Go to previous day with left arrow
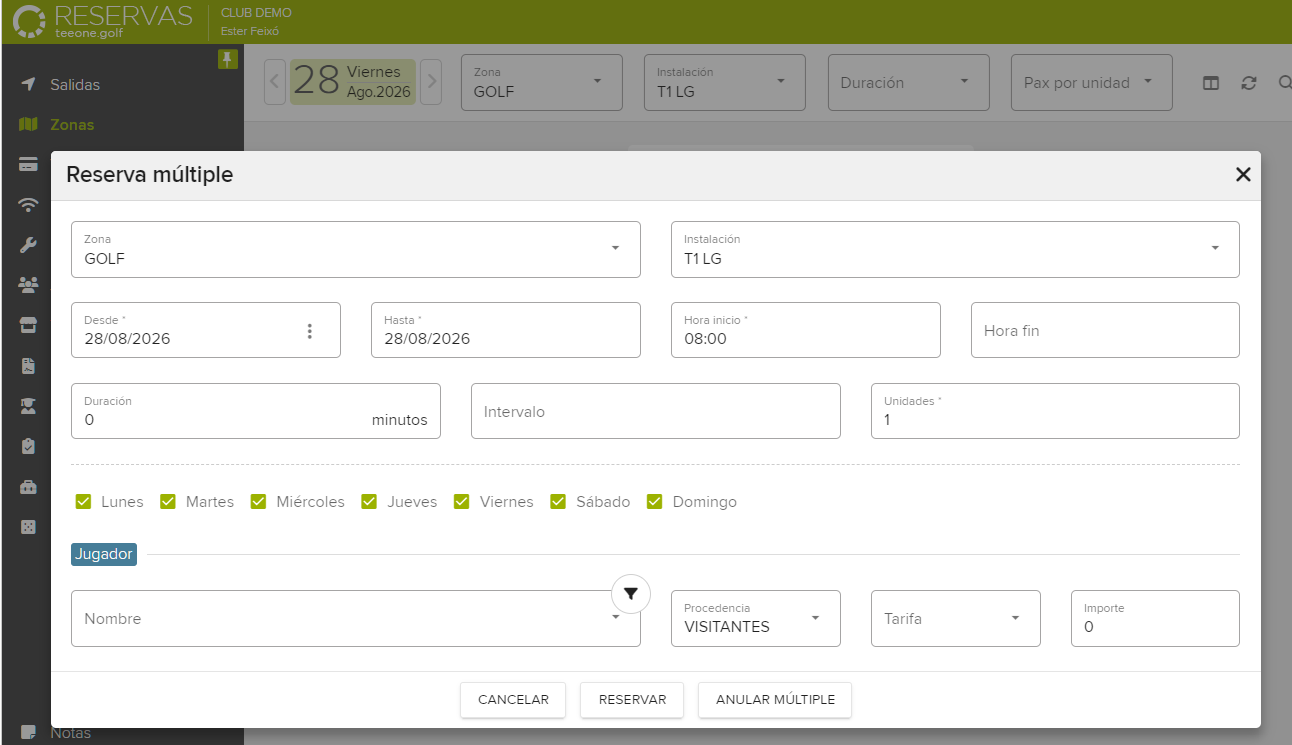Screen dimensions: 1292x745 pyautogui.click(x=275, y=81)
